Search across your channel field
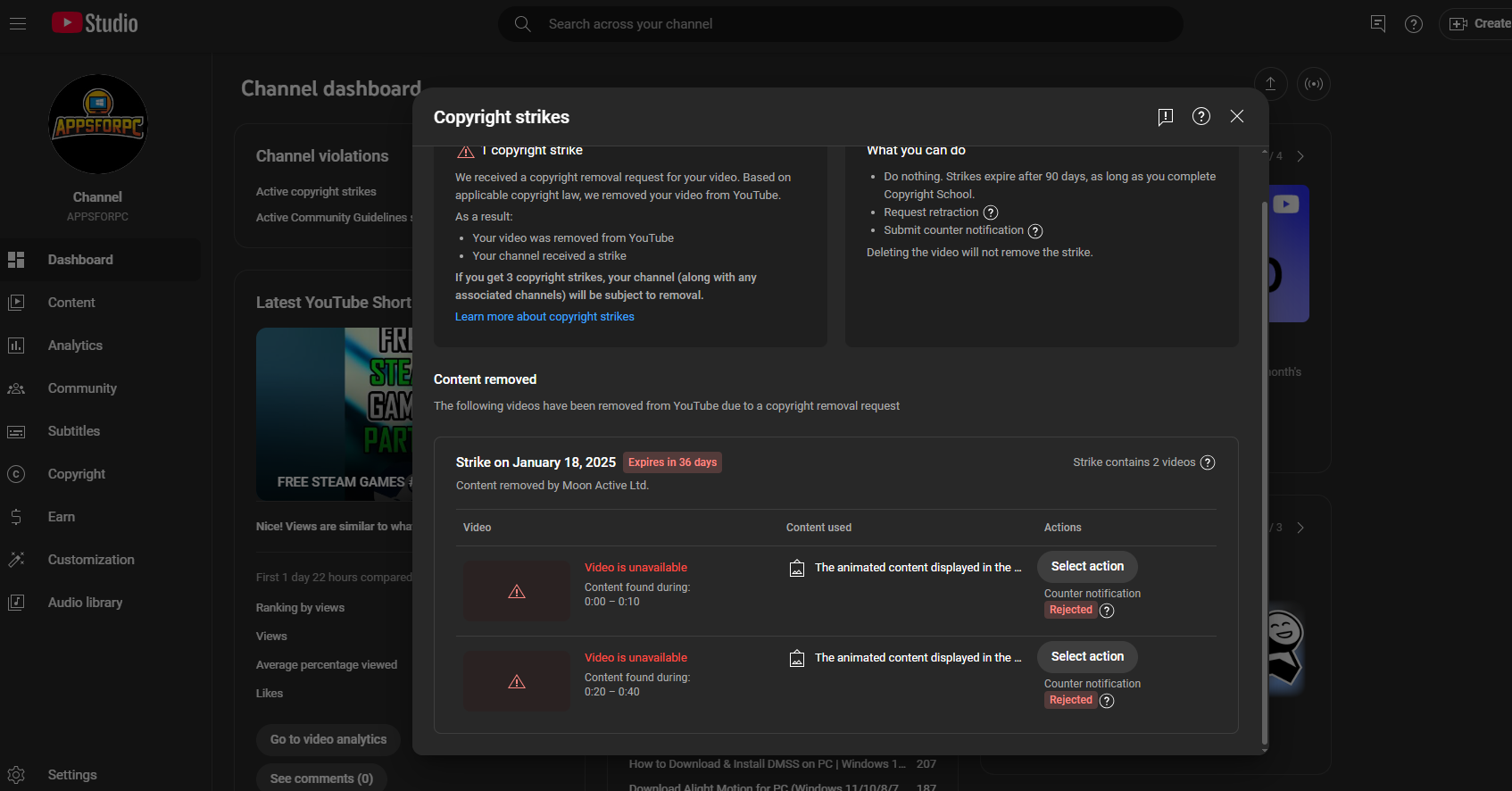This screenshot has width=1512, height=791. [x=841, y=24]
